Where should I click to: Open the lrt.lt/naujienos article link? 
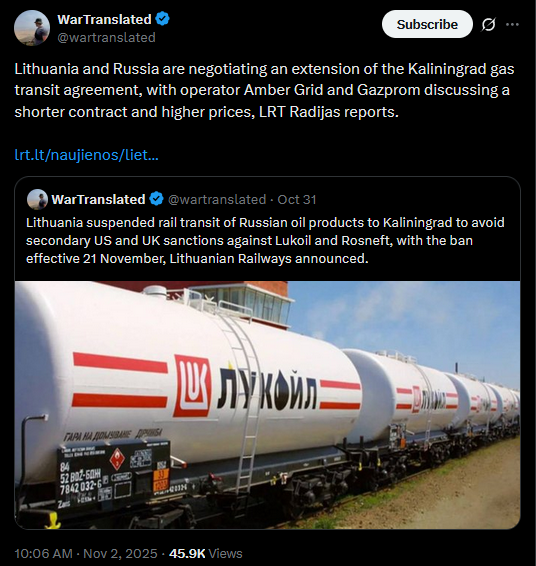click(x=87, y=155)
